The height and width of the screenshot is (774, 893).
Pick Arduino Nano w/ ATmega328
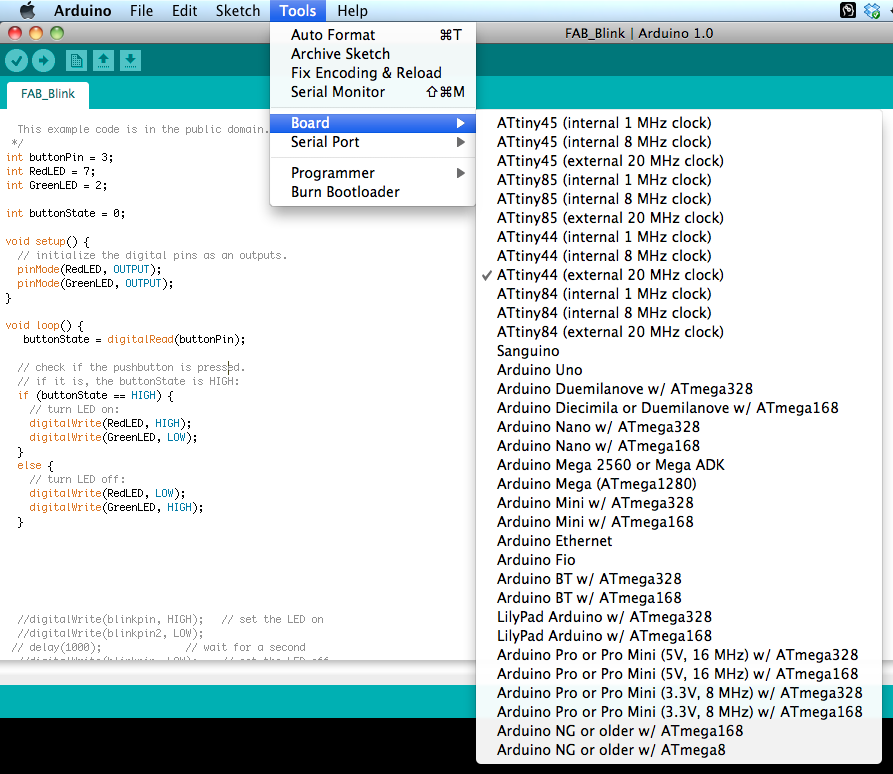678,427
